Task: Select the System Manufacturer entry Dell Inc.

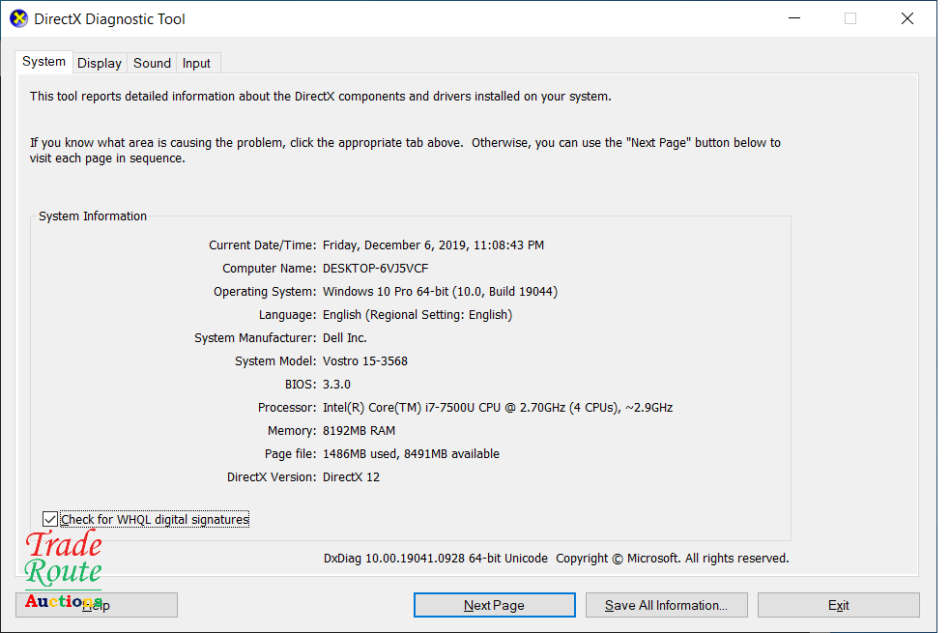Action: click(347, 337)
